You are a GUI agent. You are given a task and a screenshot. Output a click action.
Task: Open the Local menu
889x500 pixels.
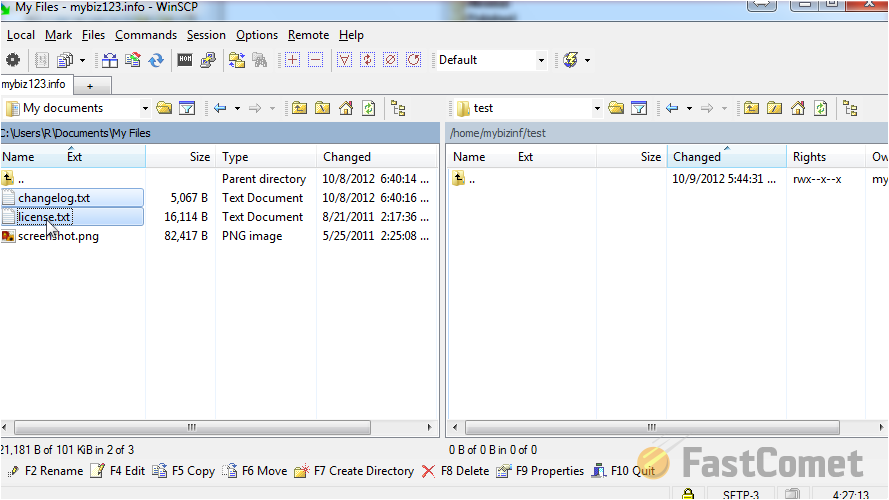coord(20,35)
